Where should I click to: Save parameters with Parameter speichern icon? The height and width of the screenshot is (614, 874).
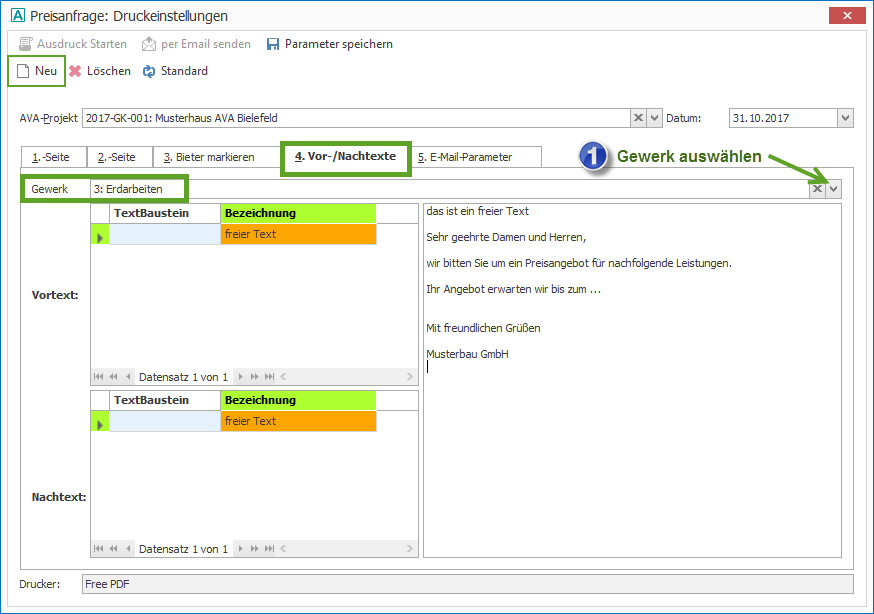pos(273,44)
